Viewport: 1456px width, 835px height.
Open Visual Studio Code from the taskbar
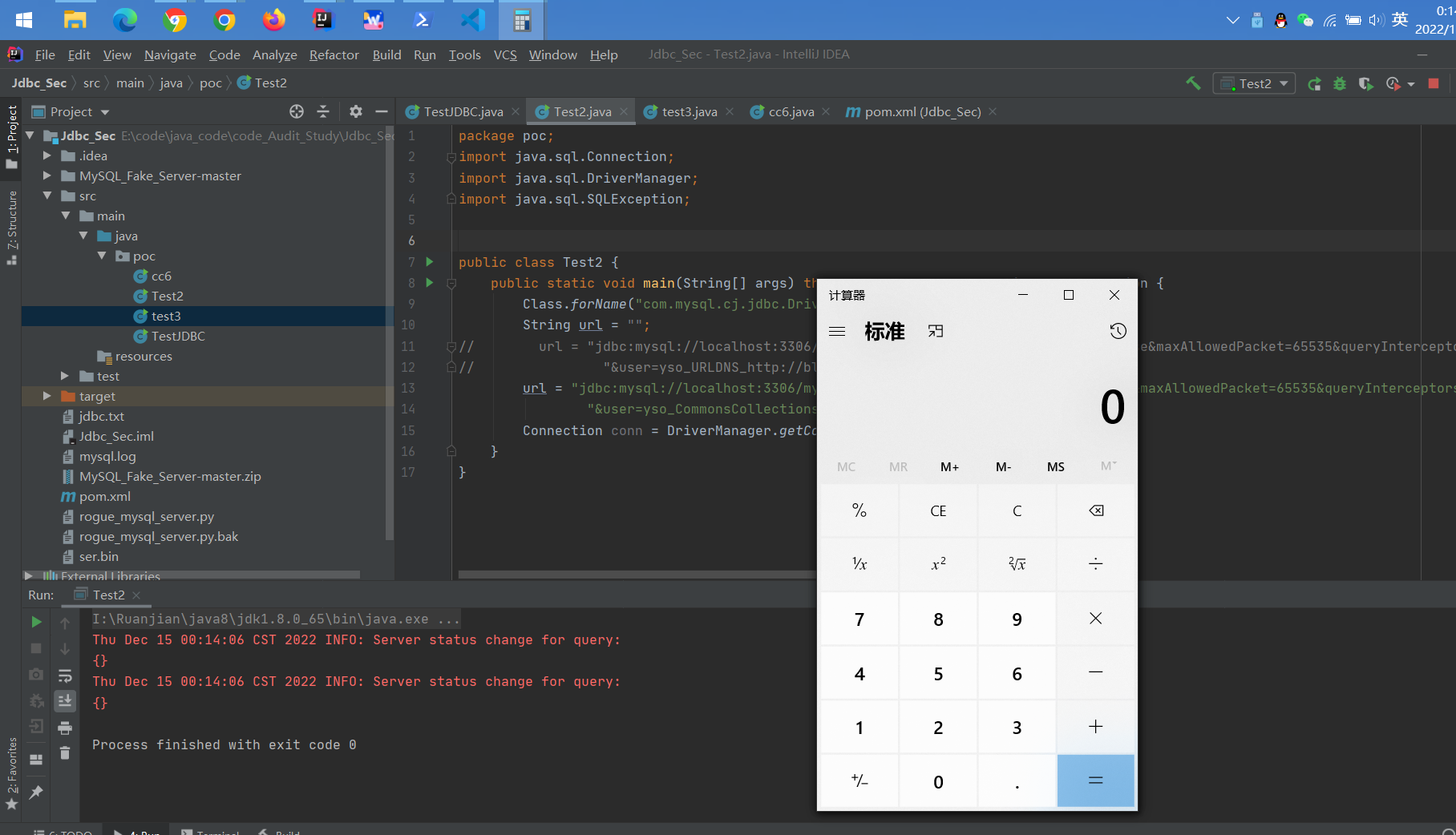pos(473,20)
